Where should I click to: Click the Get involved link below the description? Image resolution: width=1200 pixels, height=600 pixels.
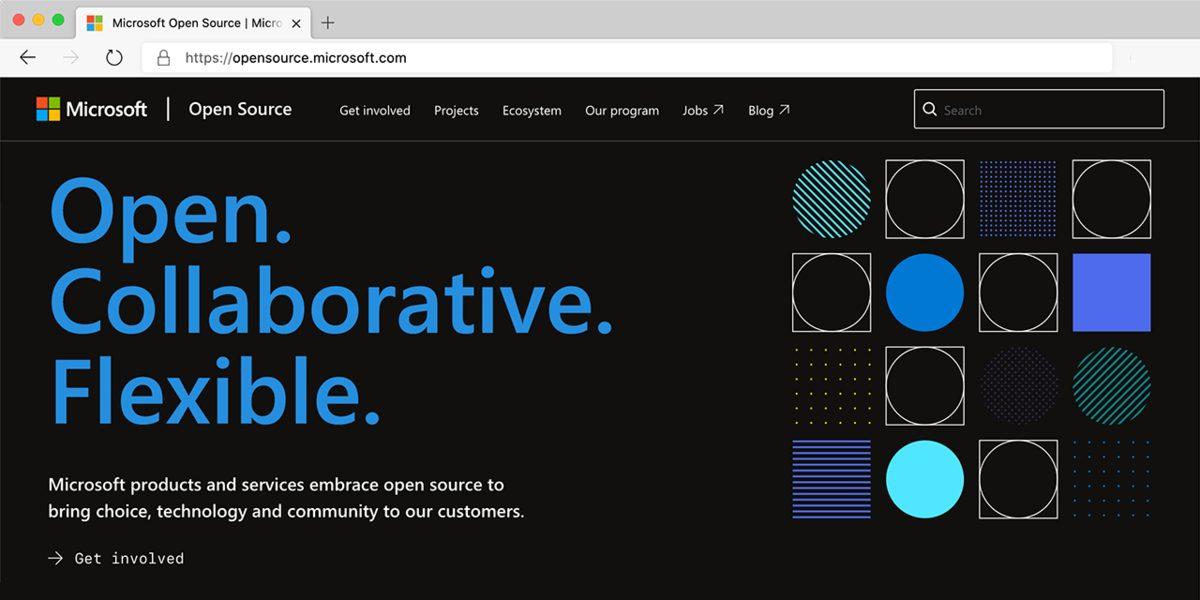(x=128, y=558)
